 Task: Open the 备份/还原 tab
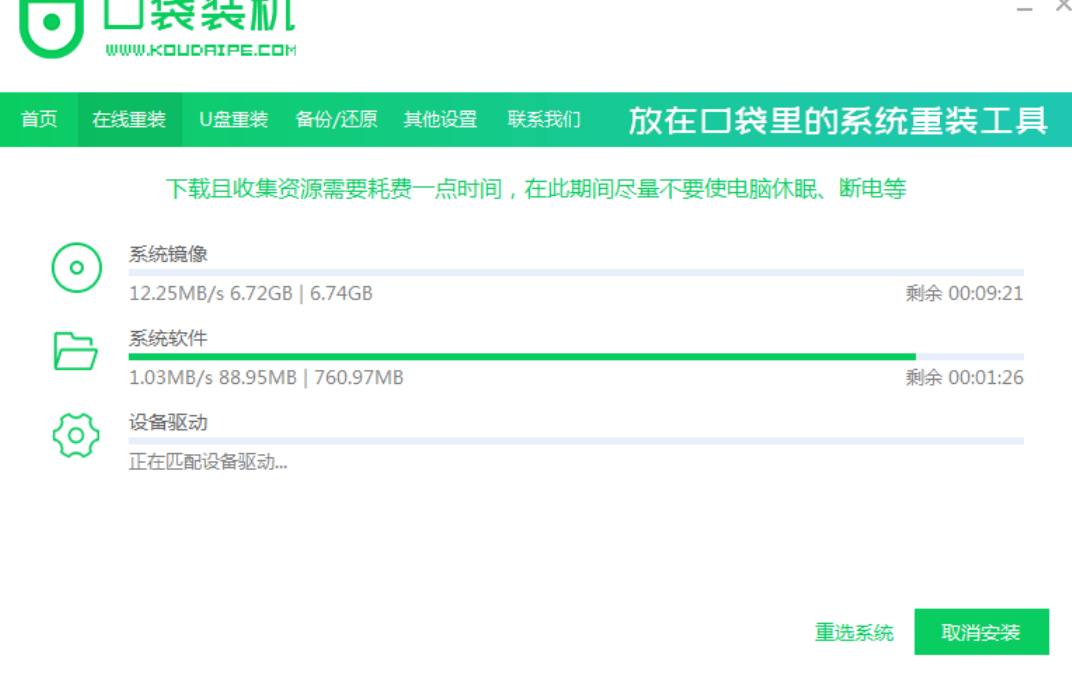(x=336, y=120)
